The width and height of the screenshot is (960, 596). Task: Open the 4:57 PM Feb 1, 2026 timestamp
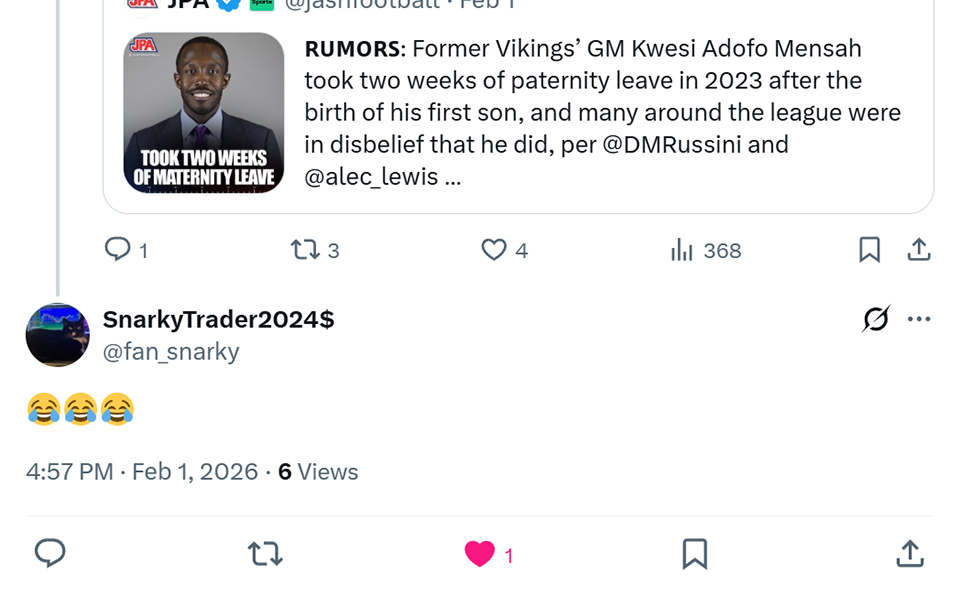[142, 472]
